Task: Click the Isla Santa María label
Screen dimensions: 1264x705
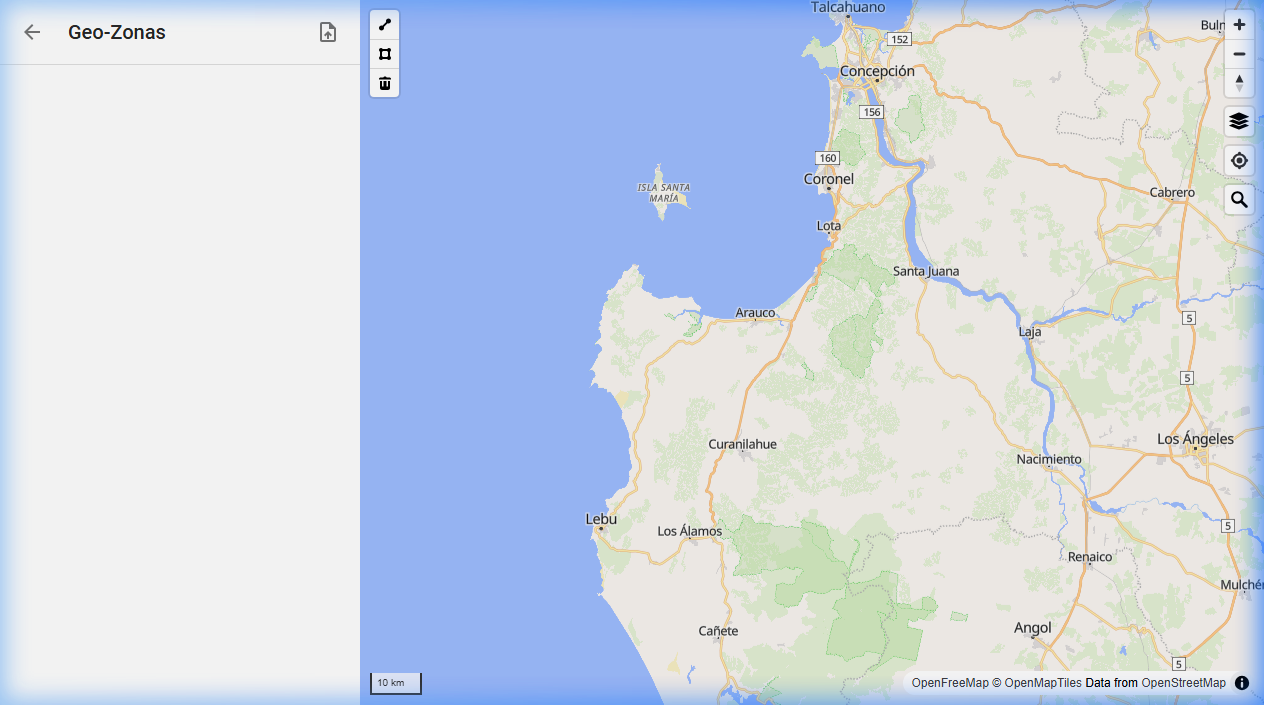Action: 664,193
